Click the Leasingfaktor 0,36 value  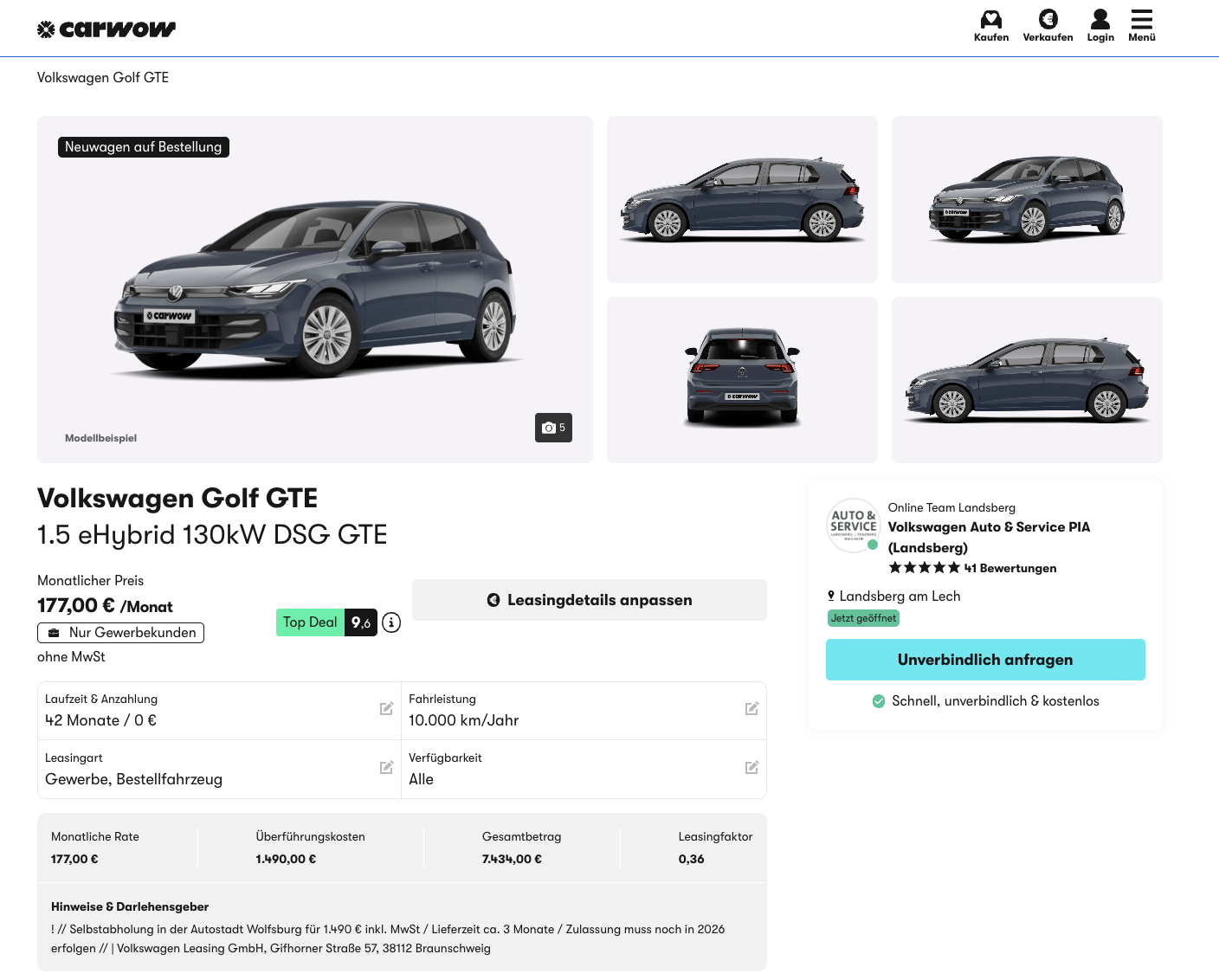click(x=692, y=859)
